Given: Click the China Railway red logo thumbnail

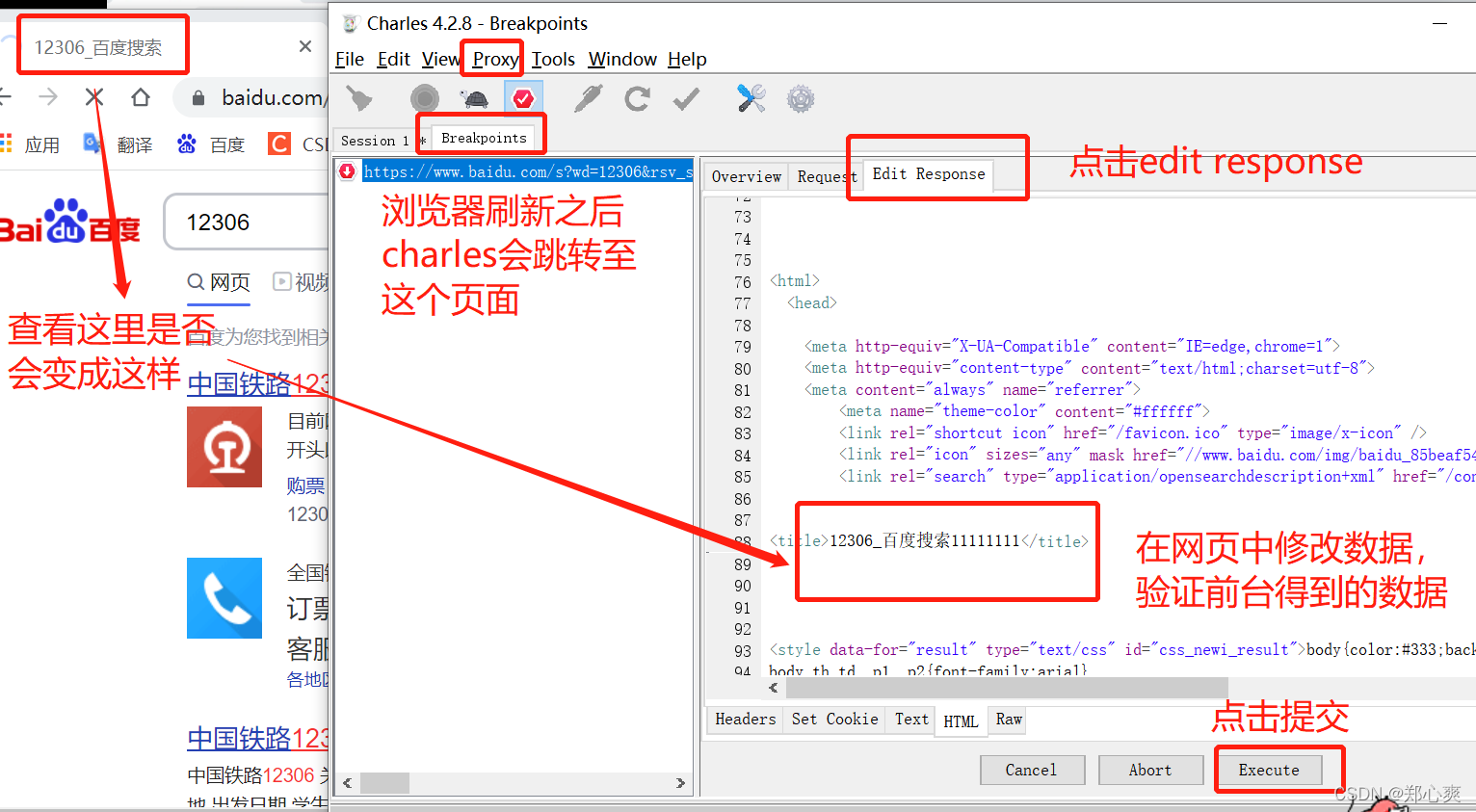Looking at the screenshot, I should pos(224,447).
